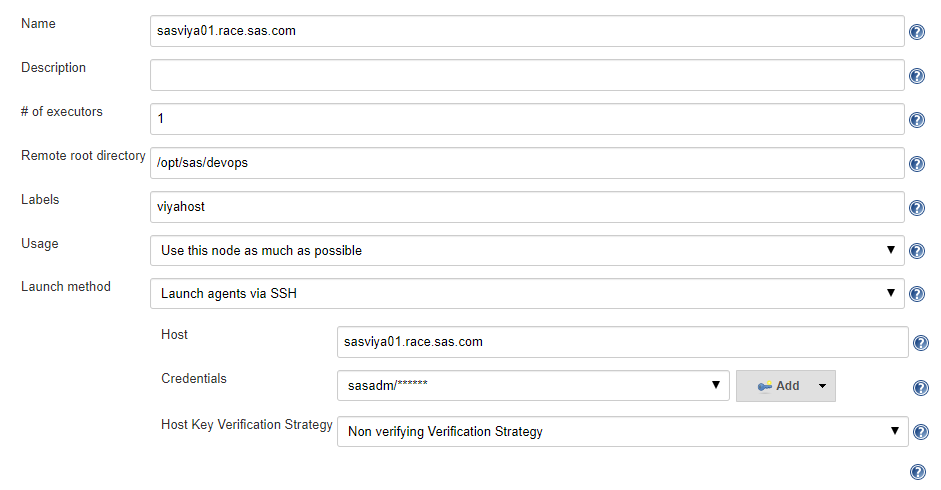Click the SSH Host input field

pos(622,342)
